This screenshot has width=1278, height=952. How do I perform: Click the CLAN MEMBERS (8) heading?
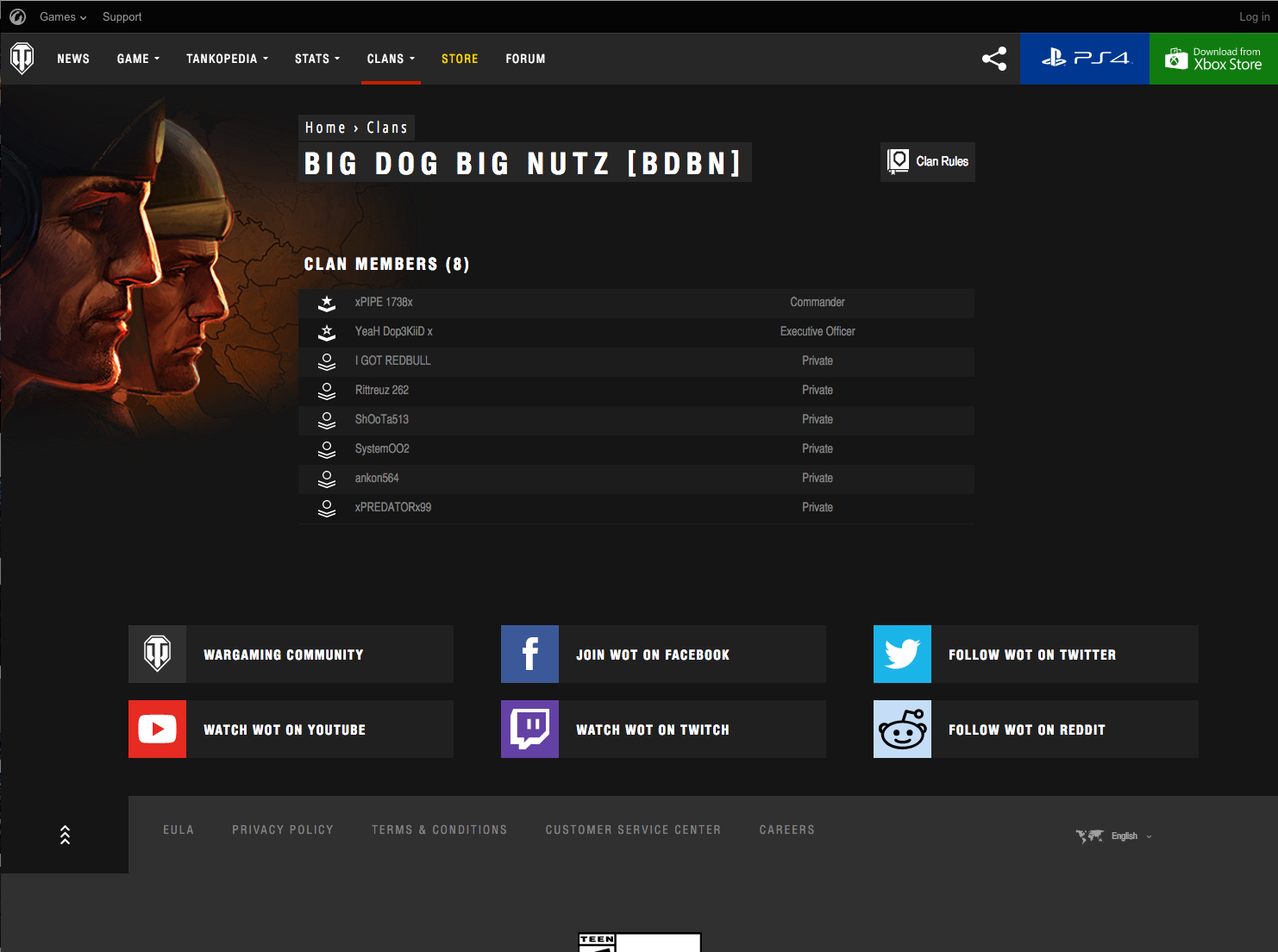pyautogui.click(x=387, y=264)
